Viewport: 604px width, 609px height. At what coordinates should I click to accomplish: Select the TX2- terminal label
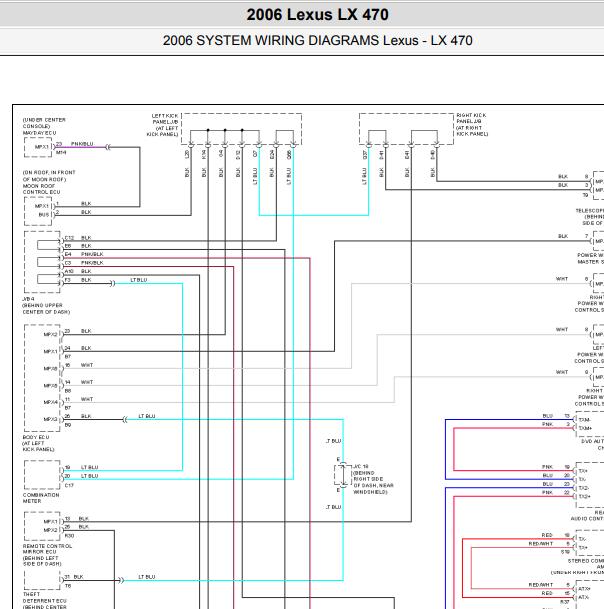pos(584,488)
